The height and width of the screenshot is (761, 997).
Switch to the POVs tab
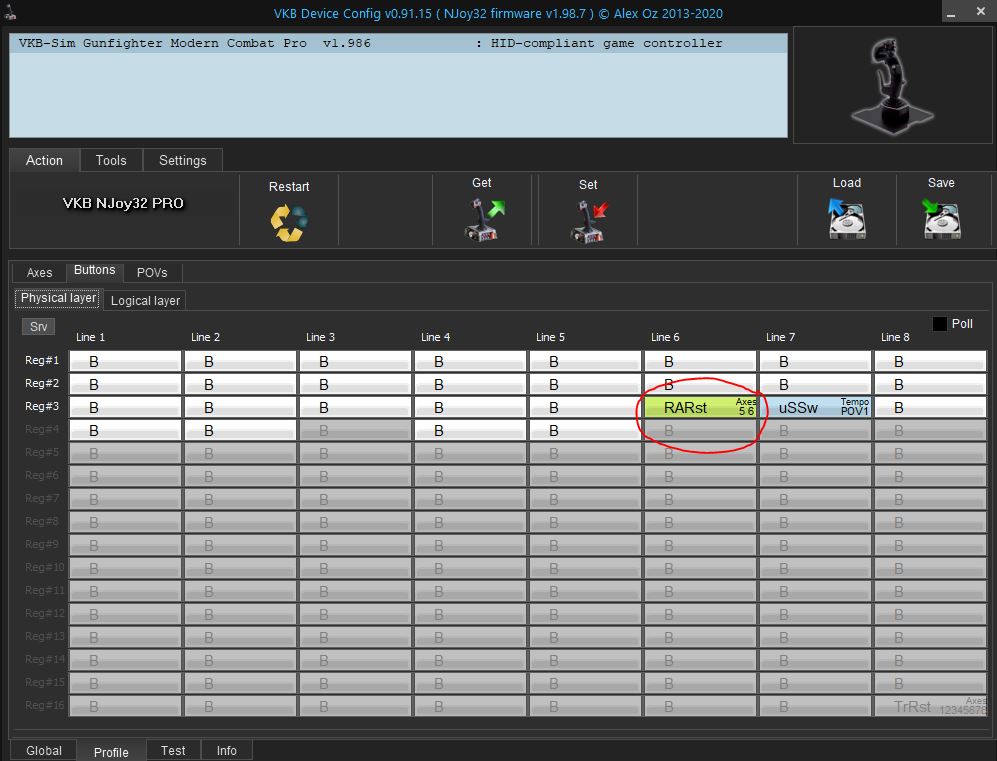(152, 273)
